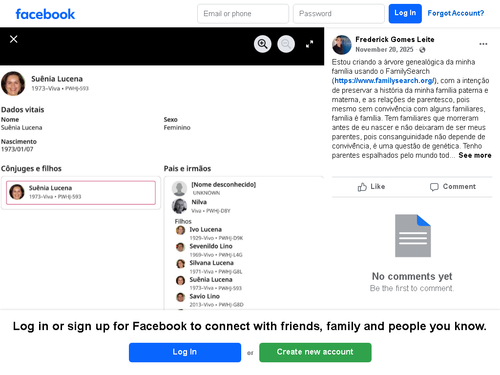This screenshot has height=375, width=500.
Task: Click the name 'Savio Lino'
Action: tap(205, 296)
